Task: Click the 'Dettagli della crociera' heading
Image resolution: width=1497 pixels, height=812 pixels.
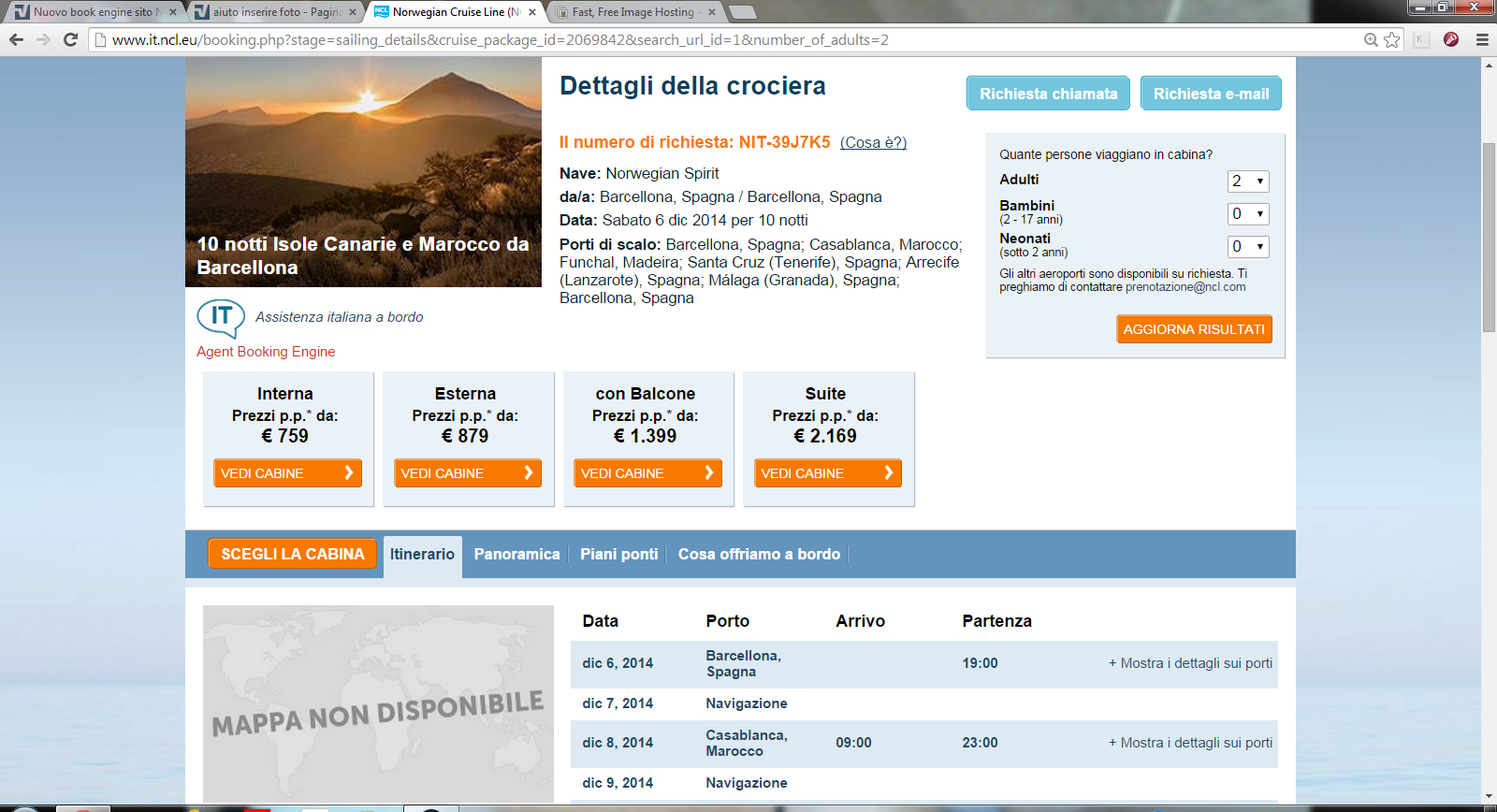Action: click(x=692, y=86)
